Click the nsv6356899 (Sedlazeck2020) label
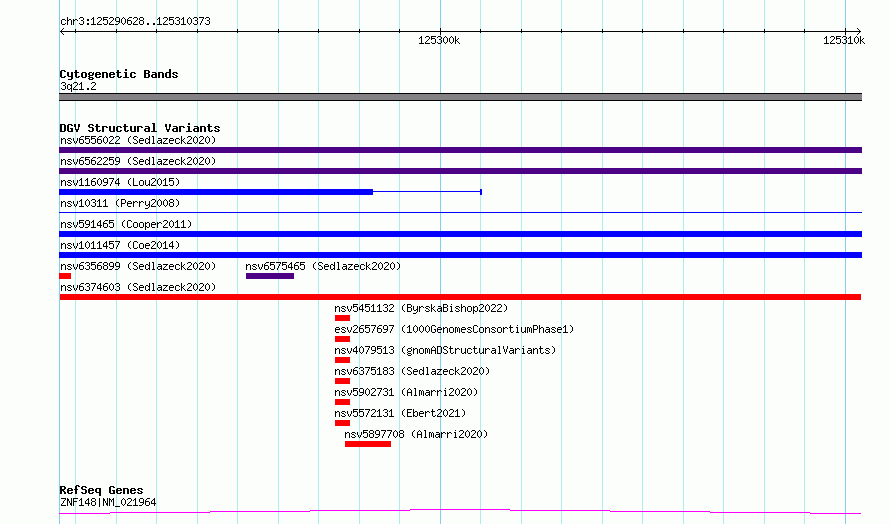This screenshot has width=890, height=524. coord(138,266)
